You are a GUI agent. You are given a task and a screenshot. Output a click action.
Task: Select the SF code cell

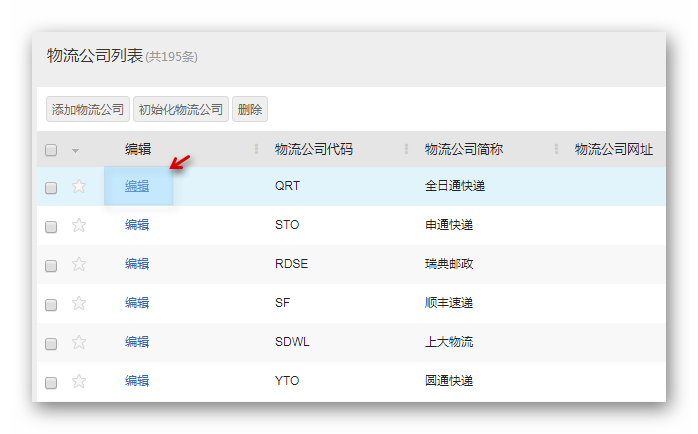coord(282,303)
